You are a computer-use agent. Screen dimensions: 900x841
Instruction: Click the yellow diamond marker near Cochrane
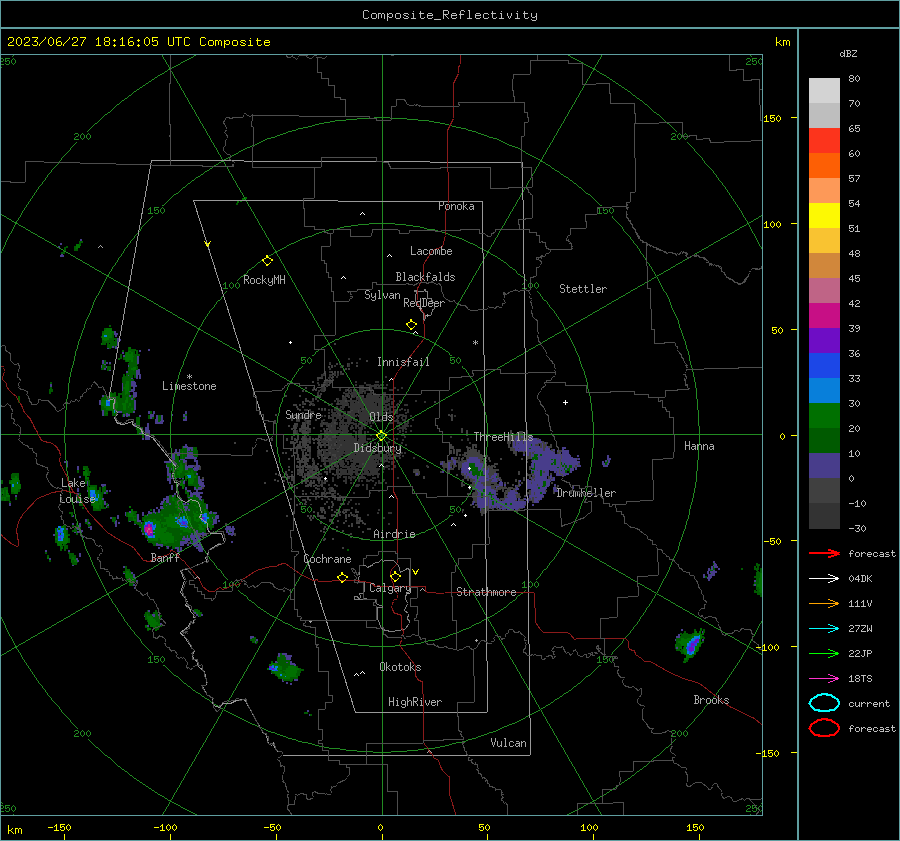point(342,577)
